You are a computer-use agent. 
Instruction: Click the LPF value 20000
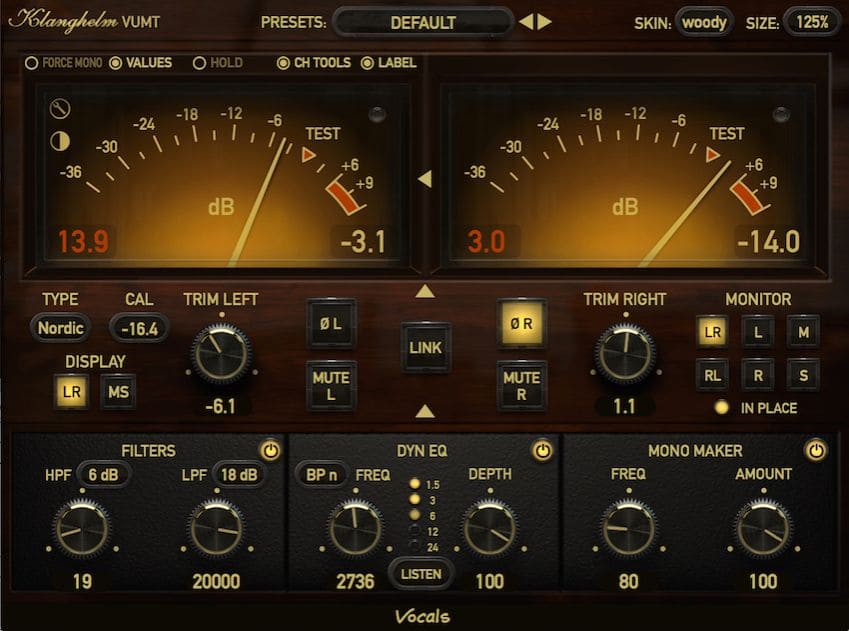pos(217,581)
